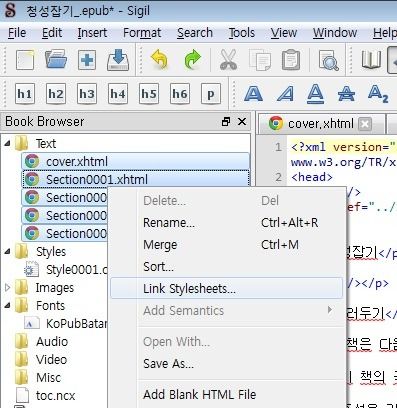Screen dimensions: 397x408
Task: Select Style0001 stylesheet file
Action: click(x=67, y=270)
